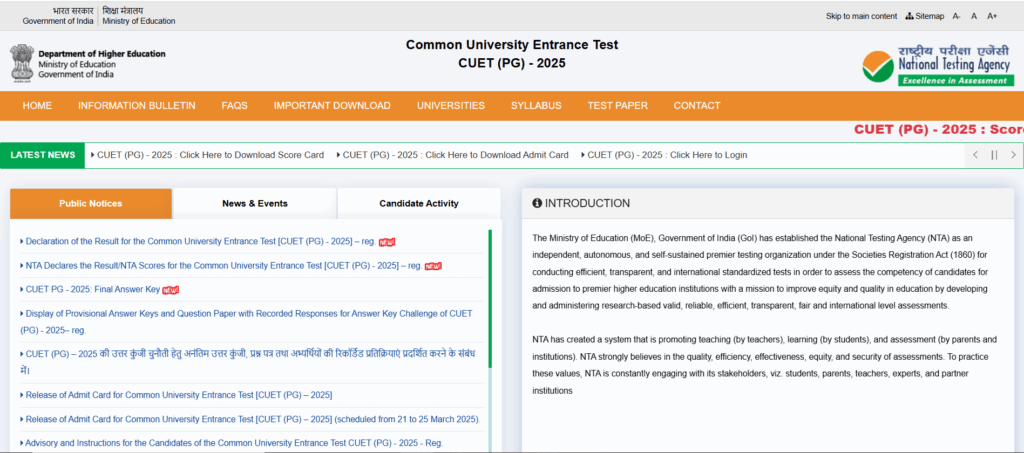Viewport: 1024px width, 453px height.
Task: Click the scrolling red CUET (PG) - 2025 marquee
Action: [938, 129]
